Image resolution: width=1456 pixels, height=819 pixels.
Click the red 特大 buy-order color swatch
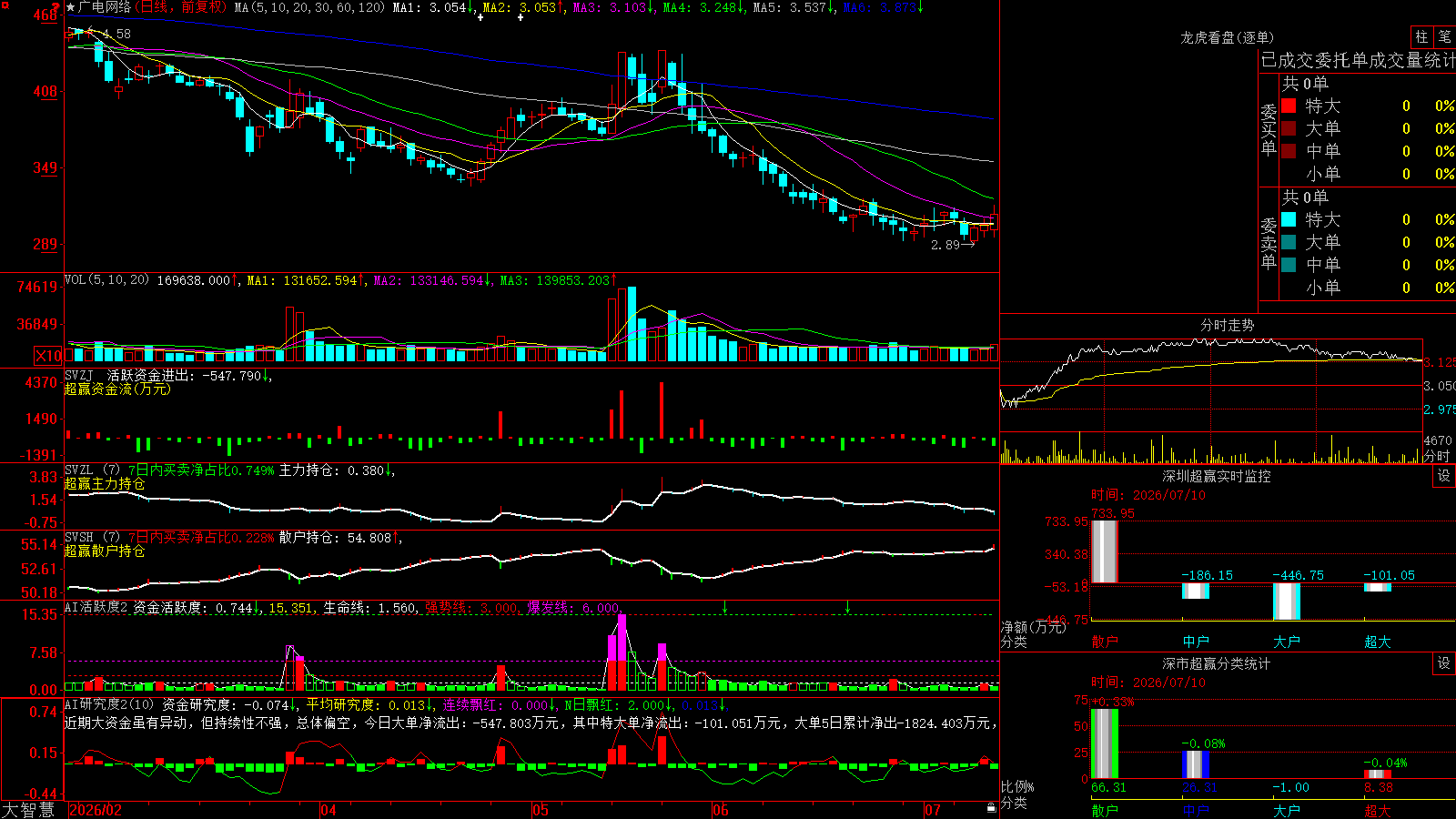click(x=1289, y=106)
